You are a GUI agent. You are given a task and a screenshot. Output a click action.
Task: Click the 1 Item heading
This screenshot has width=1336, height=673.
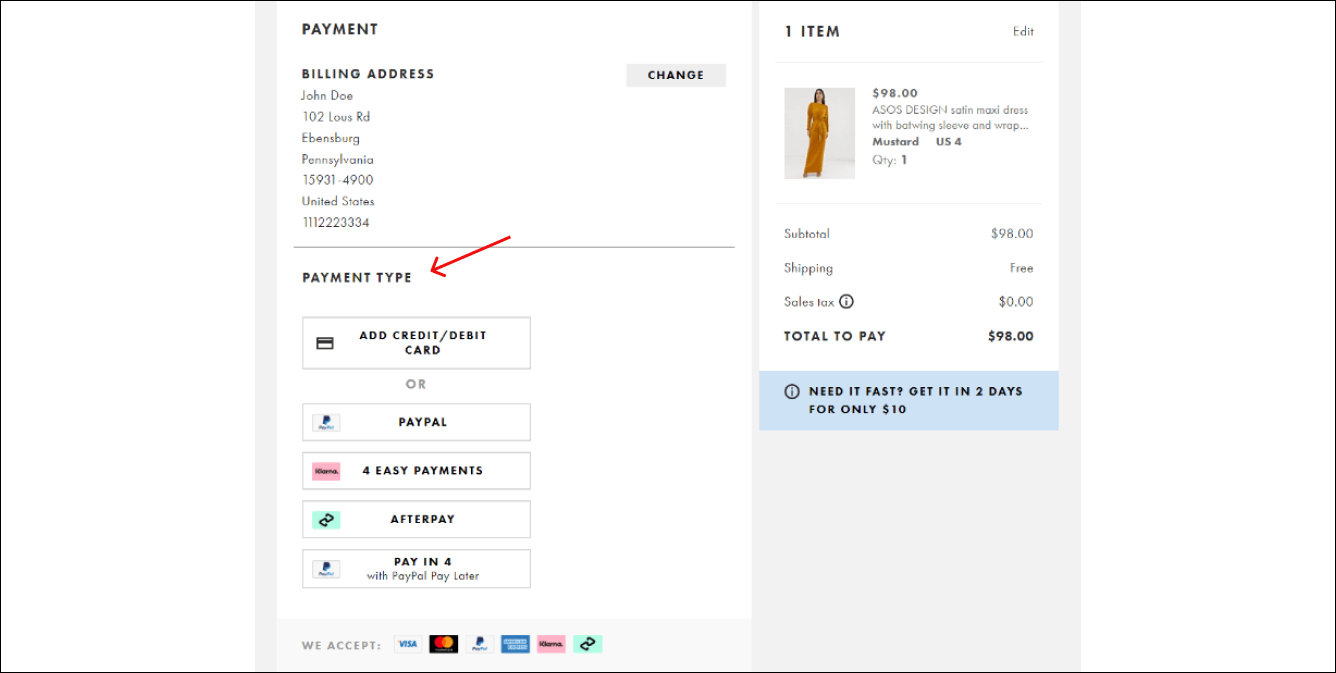(812, 32)
